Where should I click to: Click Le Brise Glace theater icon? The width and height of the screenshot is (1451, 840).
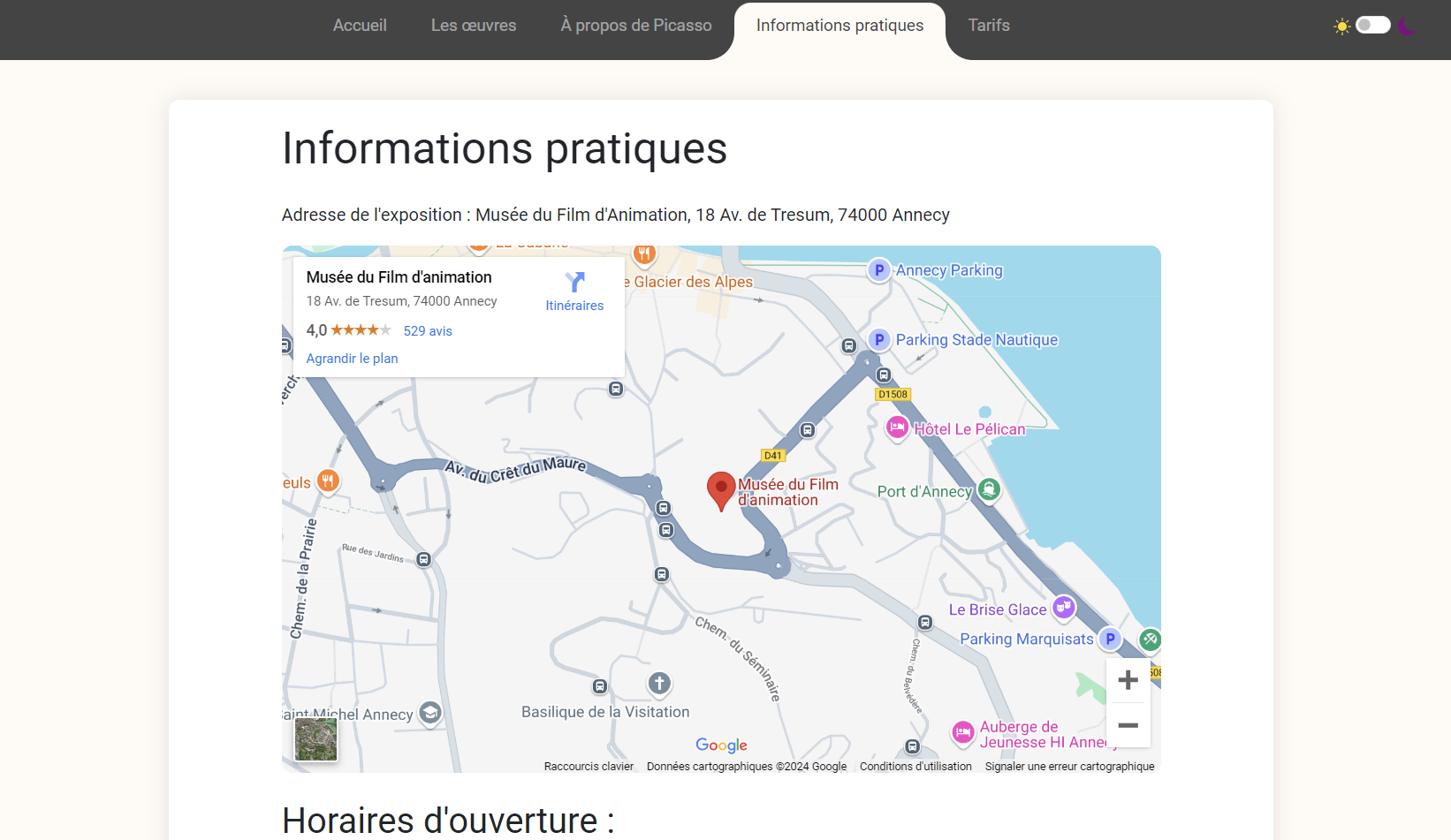coord(1063,608)
